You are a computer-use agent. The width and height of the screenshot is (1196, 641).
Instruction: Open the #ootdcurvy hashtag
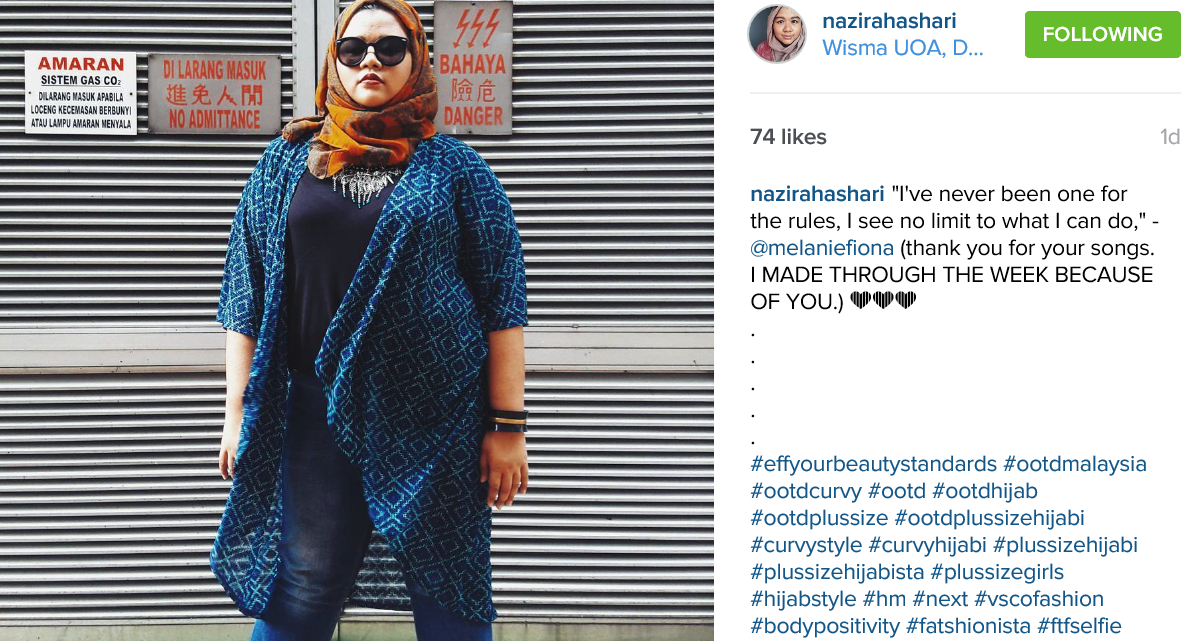click(x=805, y=491)
